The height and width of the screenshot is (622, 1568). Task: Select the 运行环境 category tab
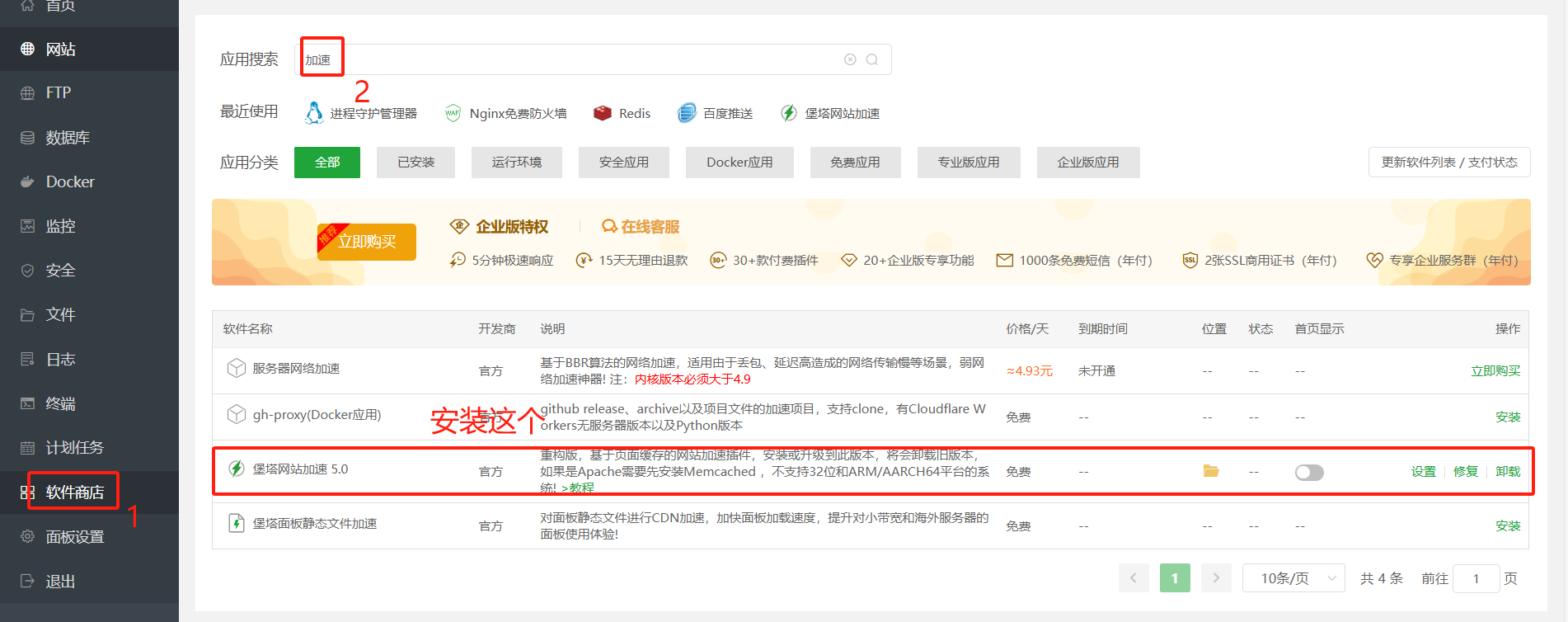pyautogui.click(x=517, y=163)
